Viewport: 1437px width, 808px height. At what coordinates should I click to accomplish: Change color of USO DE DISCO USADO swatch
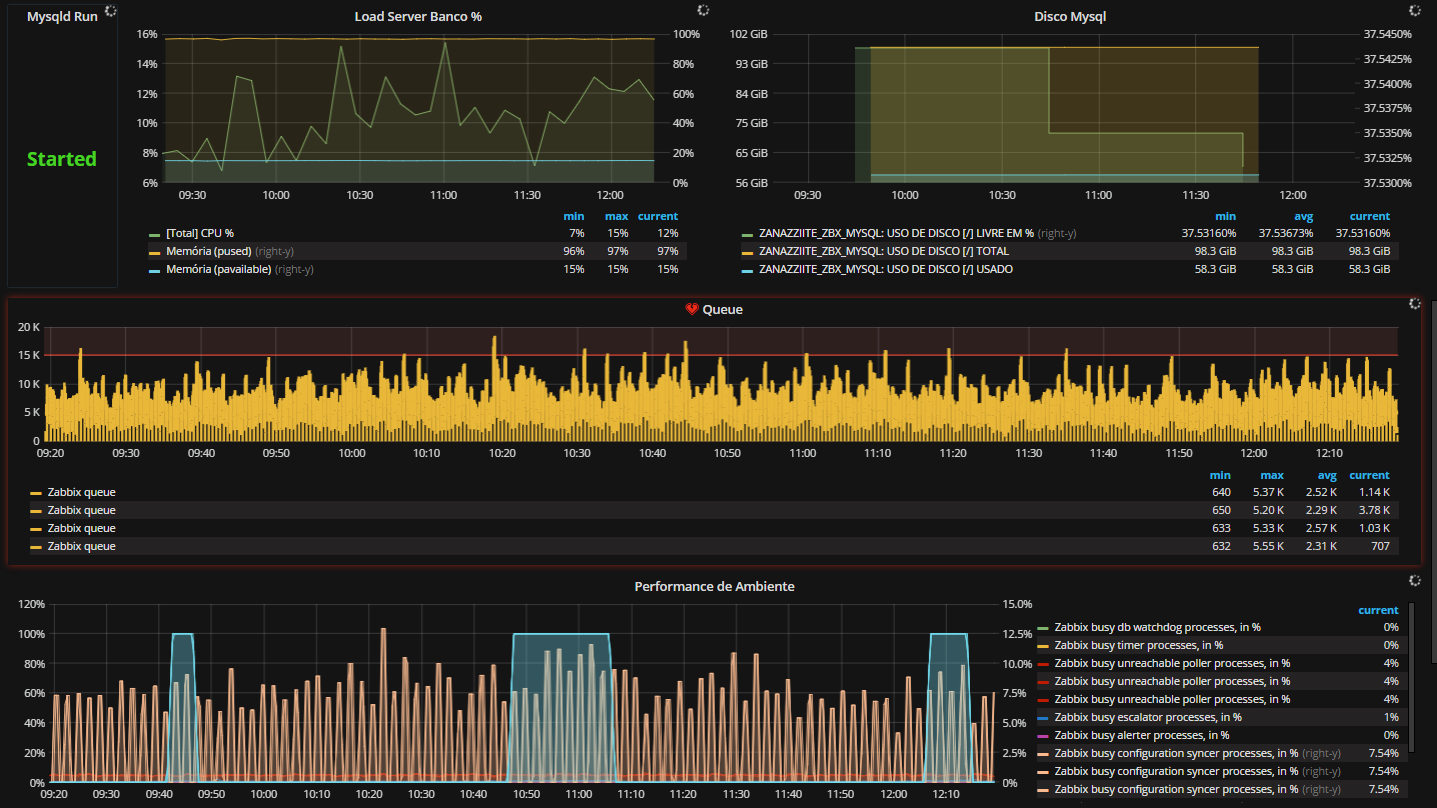click(747, 270)
